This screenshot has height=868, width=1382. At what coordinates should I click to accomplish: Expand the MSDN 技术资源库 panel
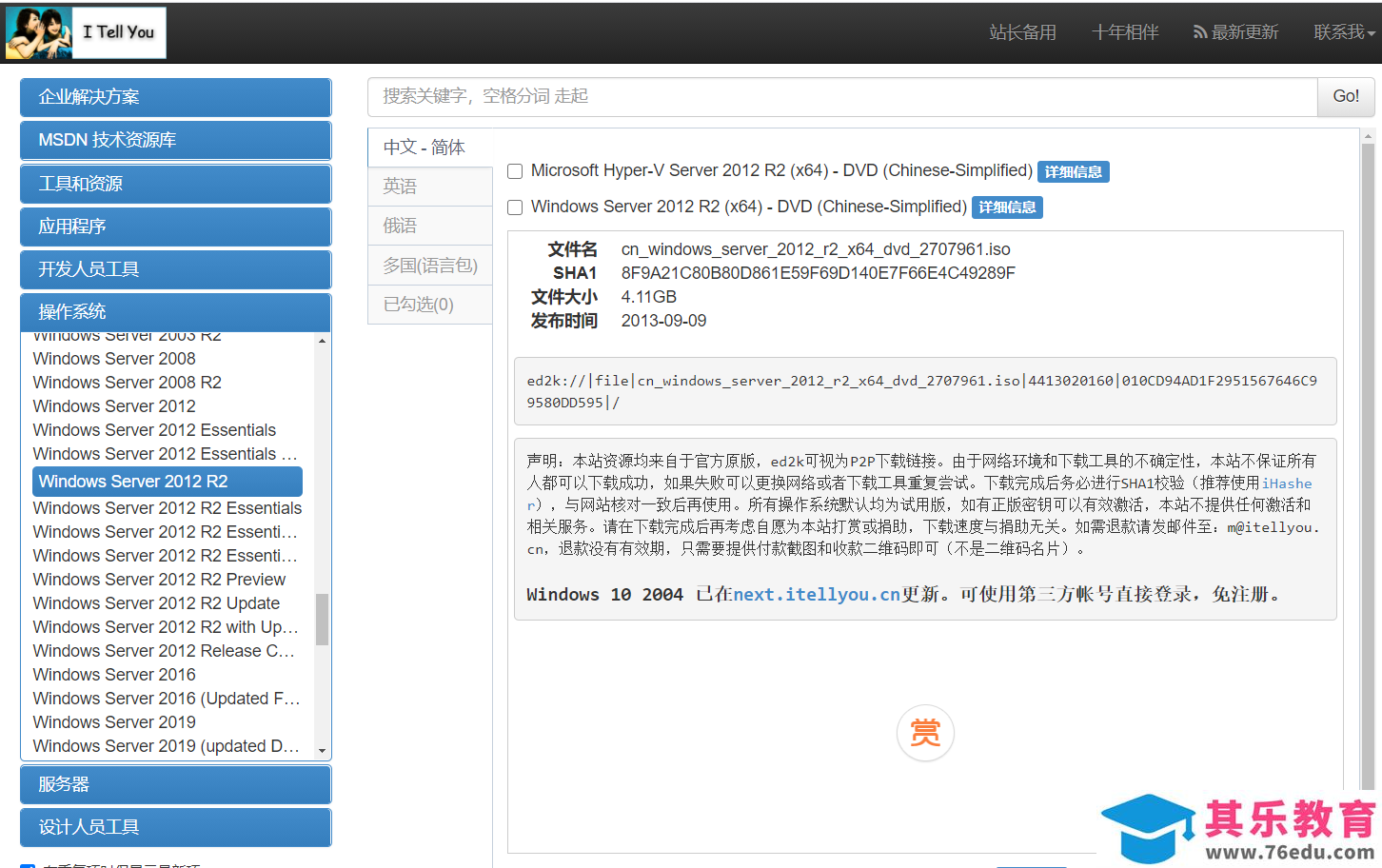176,140
